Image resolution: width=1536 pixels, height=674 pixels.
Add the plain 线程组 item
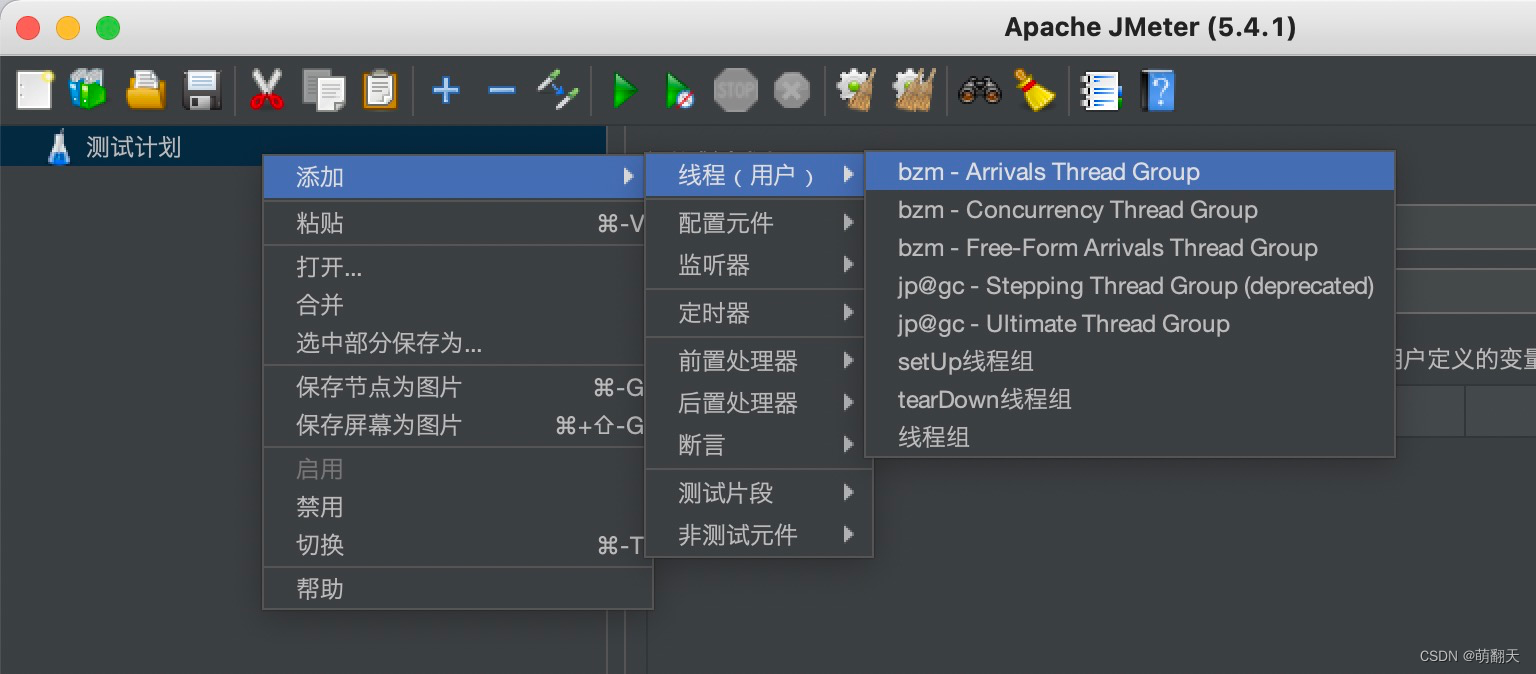point(1130,438)
